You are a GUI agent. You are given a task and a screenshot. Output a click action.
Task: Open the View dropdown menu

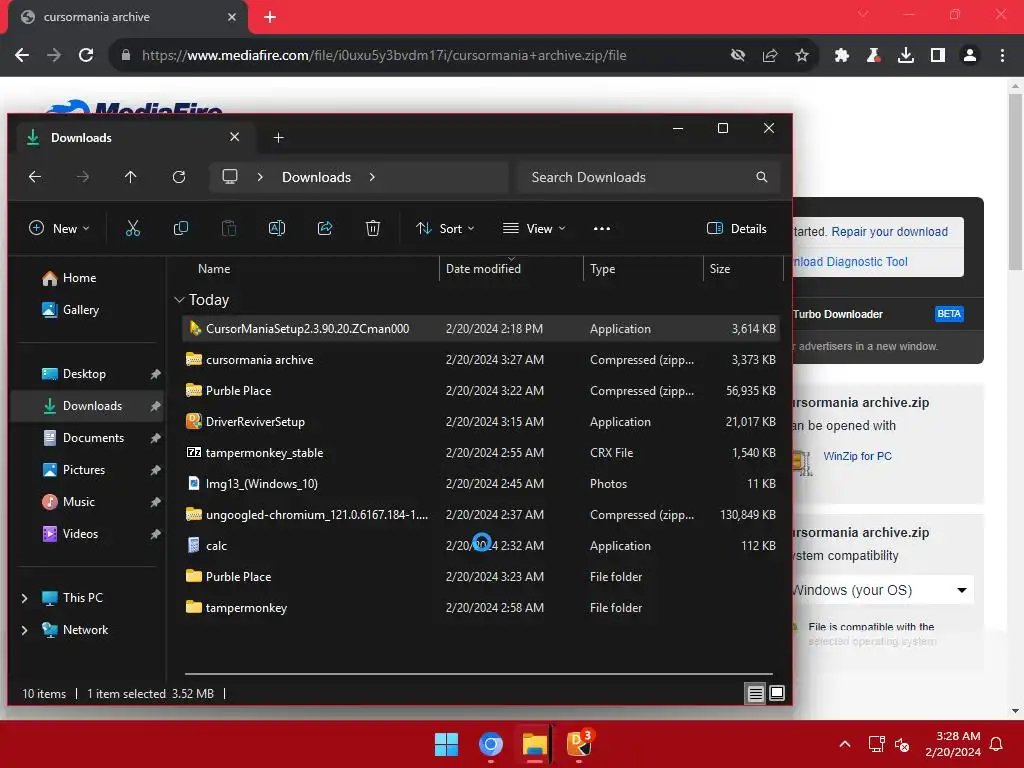534,229
